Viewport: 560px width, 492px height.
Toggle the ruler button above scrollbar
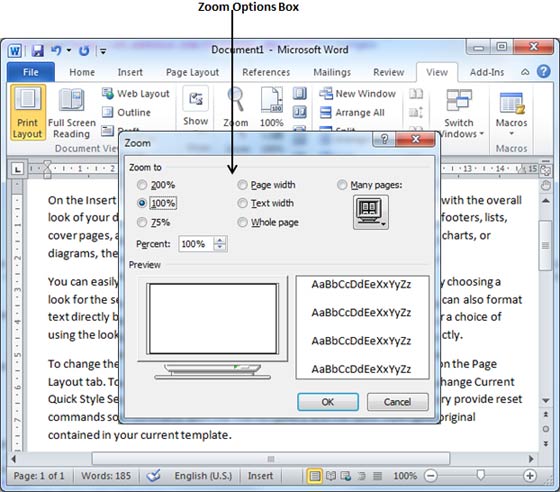[x=545, y=170]
